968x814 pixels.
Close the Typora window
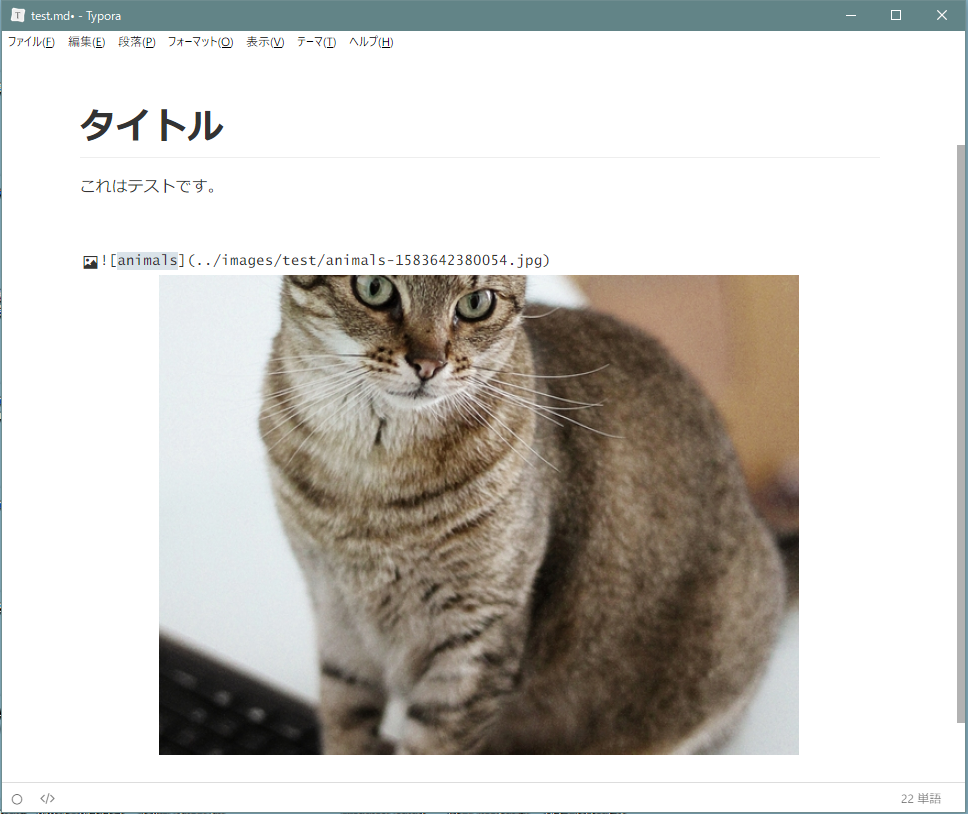(x=941, y=15)
